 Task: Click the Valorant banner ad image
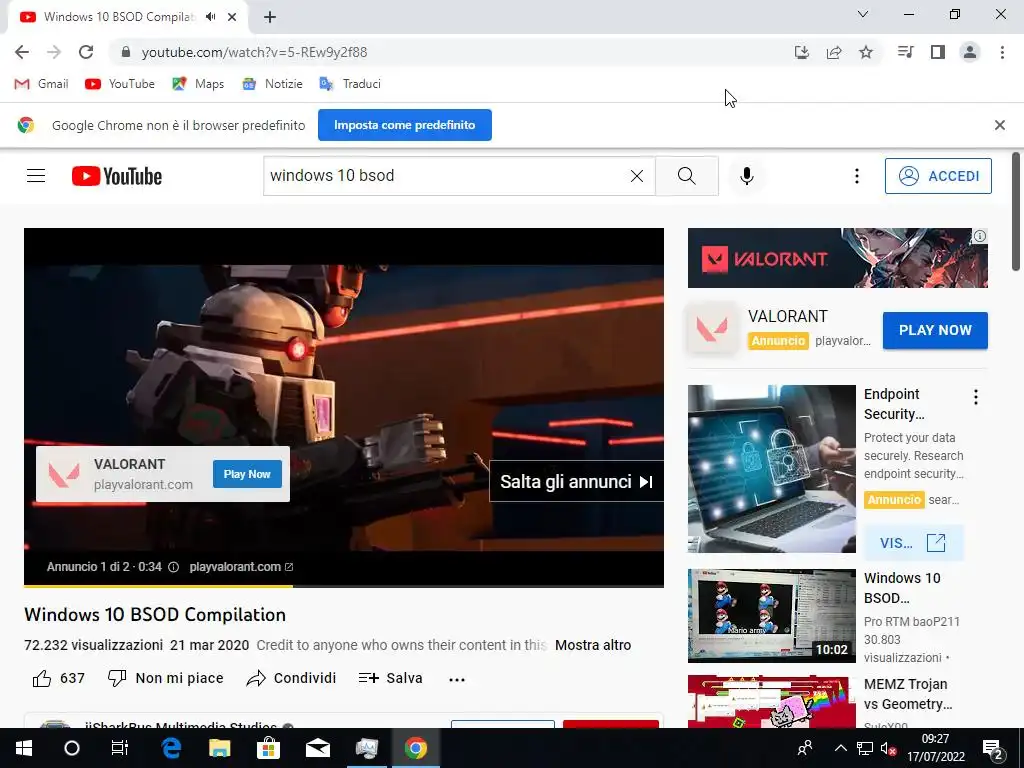[x=837, y=258]
